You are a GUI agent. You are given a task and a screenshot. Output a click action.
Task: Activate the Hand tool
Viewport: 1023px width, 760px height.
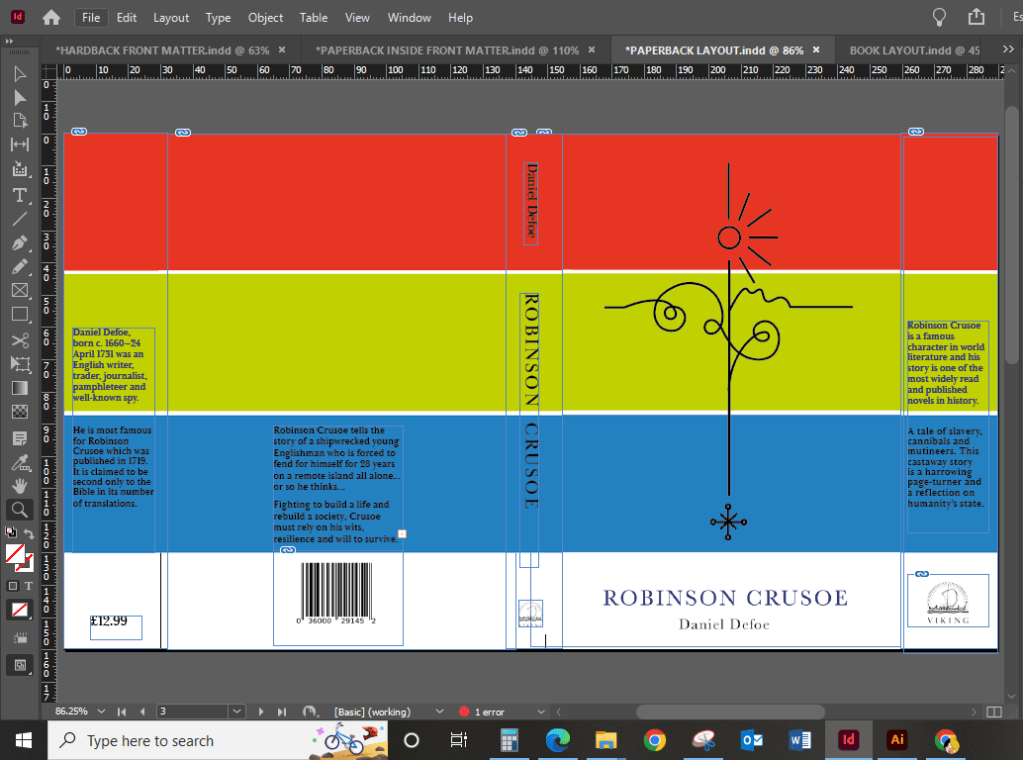(19, 485)
